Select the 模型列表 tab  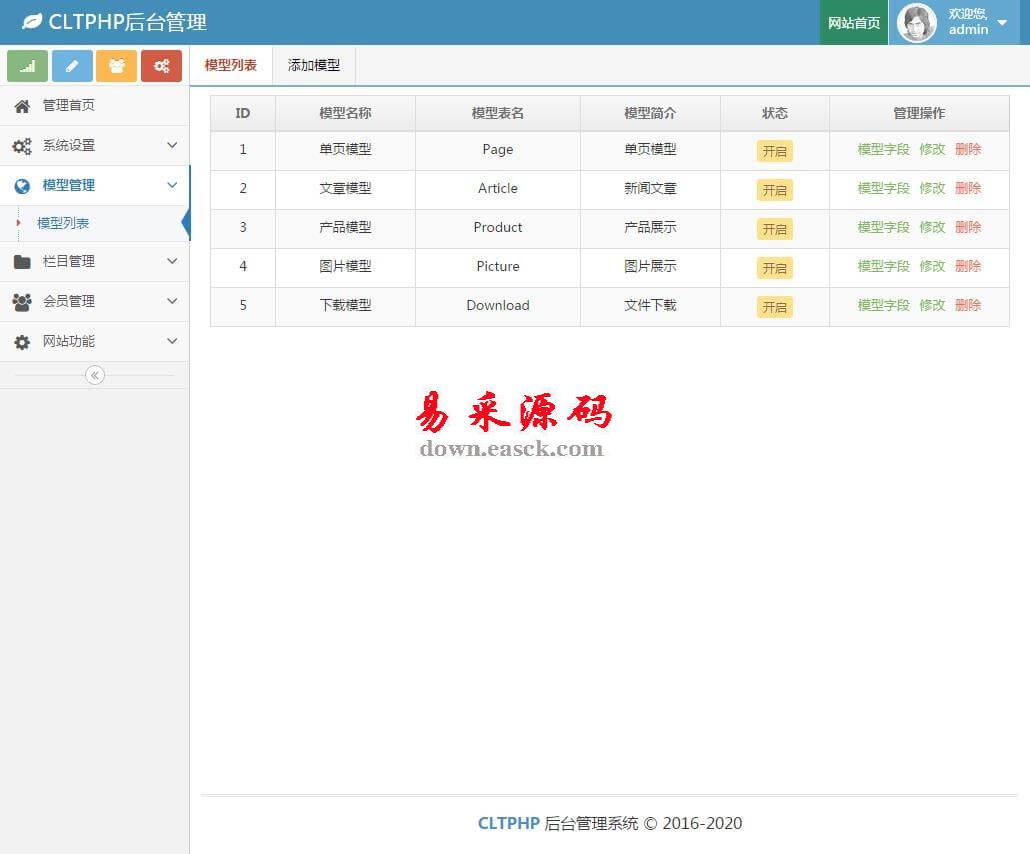point(231,66)
